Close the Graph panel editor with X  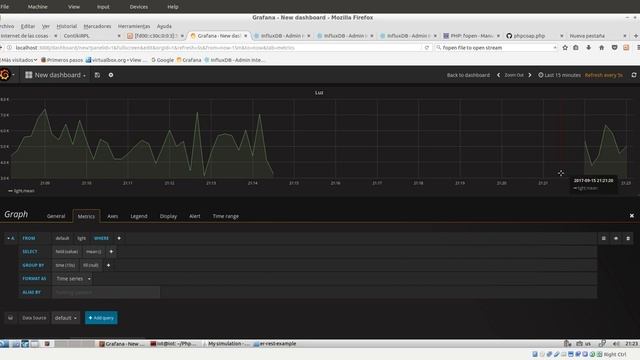click(x=632, y=216)
